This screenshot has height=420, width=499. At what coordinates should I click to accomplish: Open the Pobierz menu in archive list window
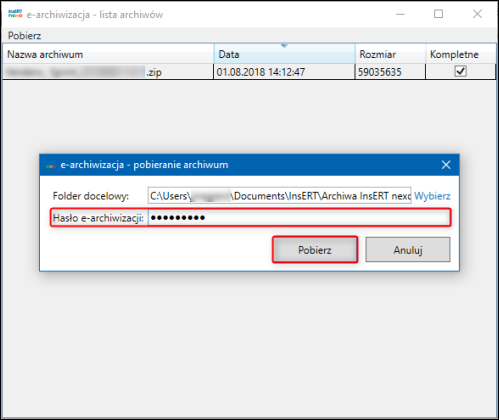point(24,36)
